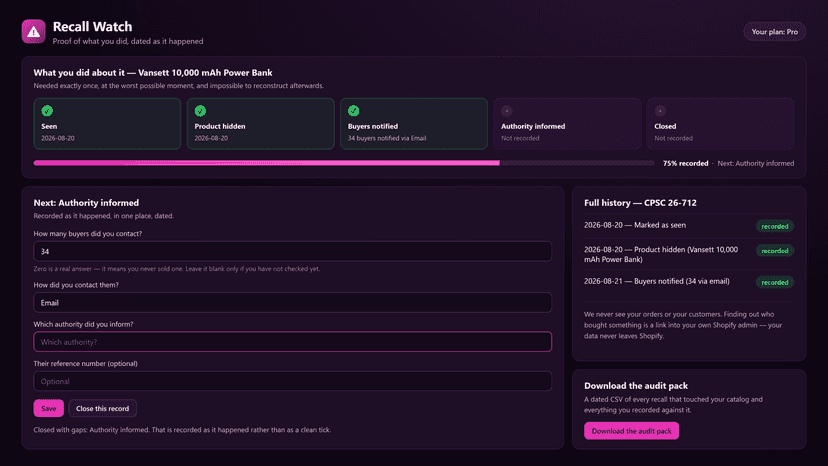Focus the Which authority? input field
Image resolution: width=828 pixels, height=466 pixels.
point(293,342)
